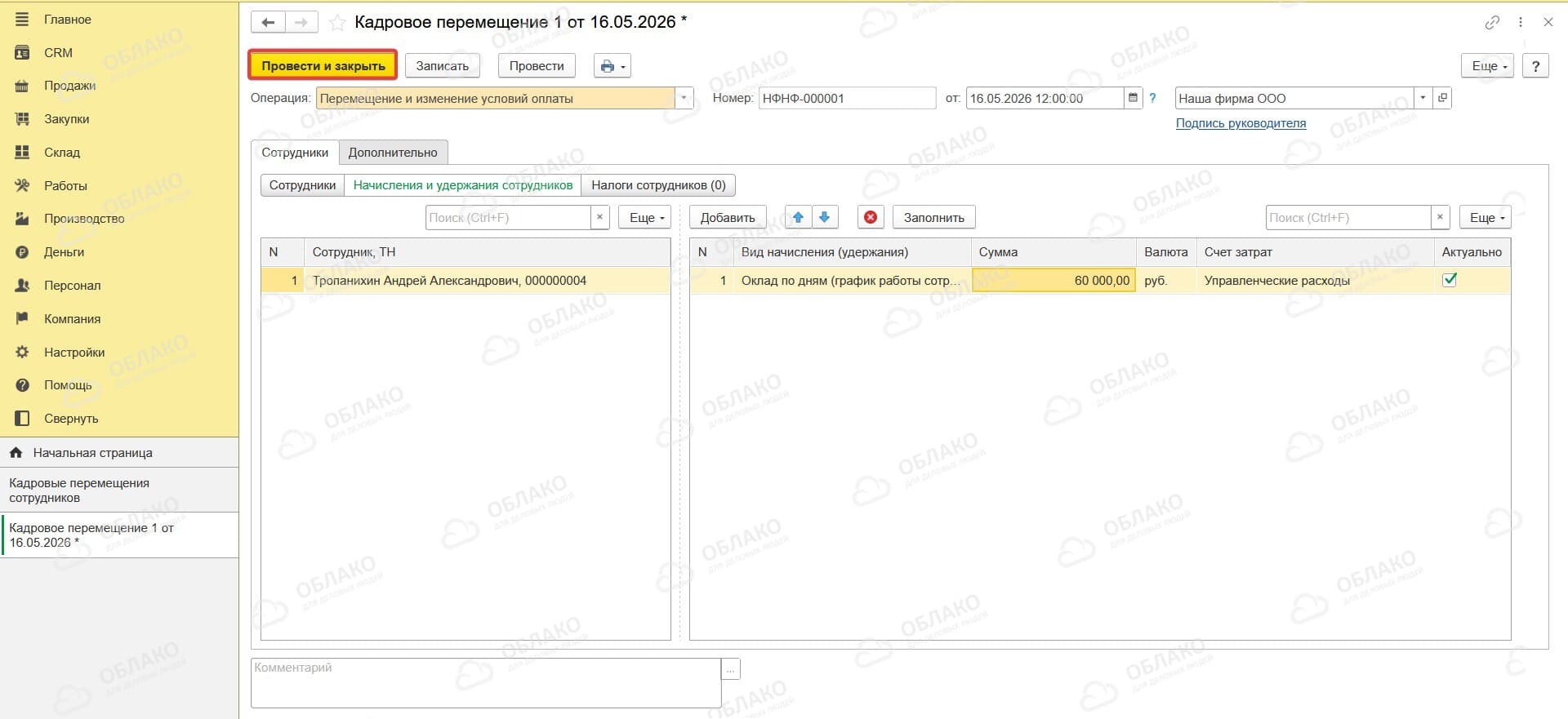1568x719 pixels.
Task: Move accrual row up with blue arrow
Action: [798, 217]
